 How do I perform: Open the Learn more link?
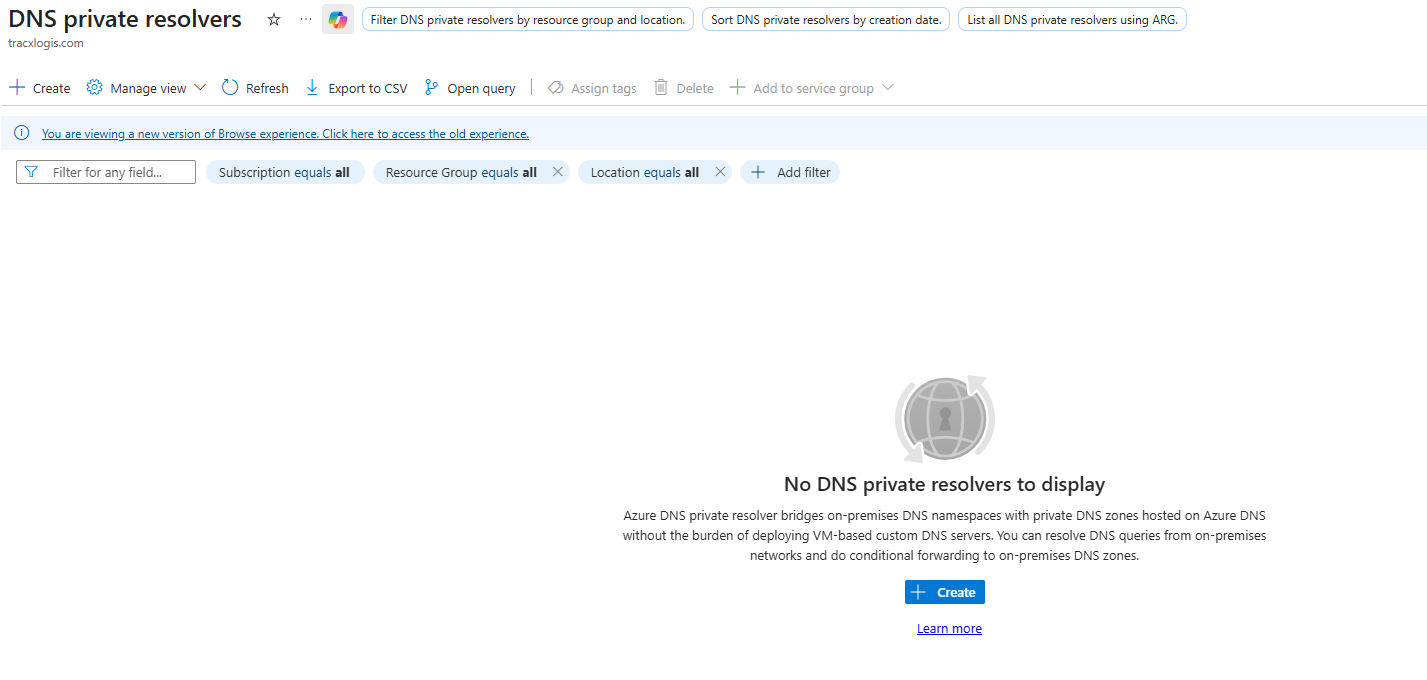(949, 629)
